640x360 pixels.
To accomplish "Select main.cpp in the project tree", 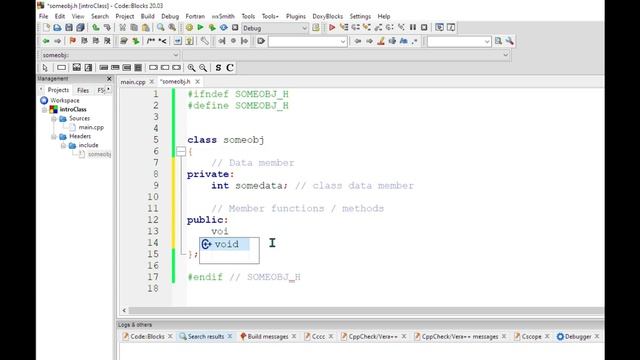I will coord(91,127).
